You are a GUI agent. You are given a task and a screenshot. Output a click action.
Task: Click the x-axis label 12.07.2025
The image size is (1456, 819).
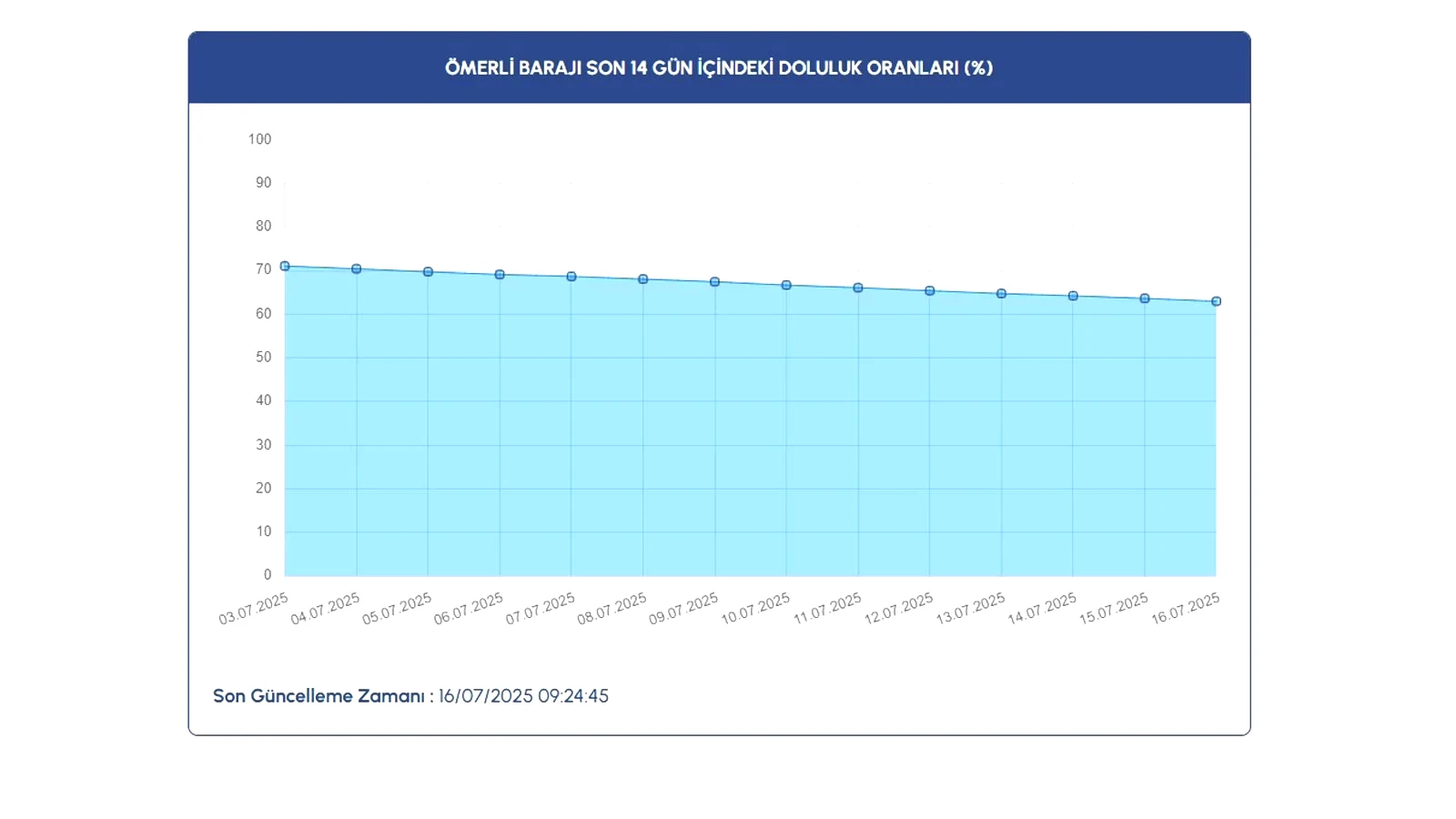(899, 609)
